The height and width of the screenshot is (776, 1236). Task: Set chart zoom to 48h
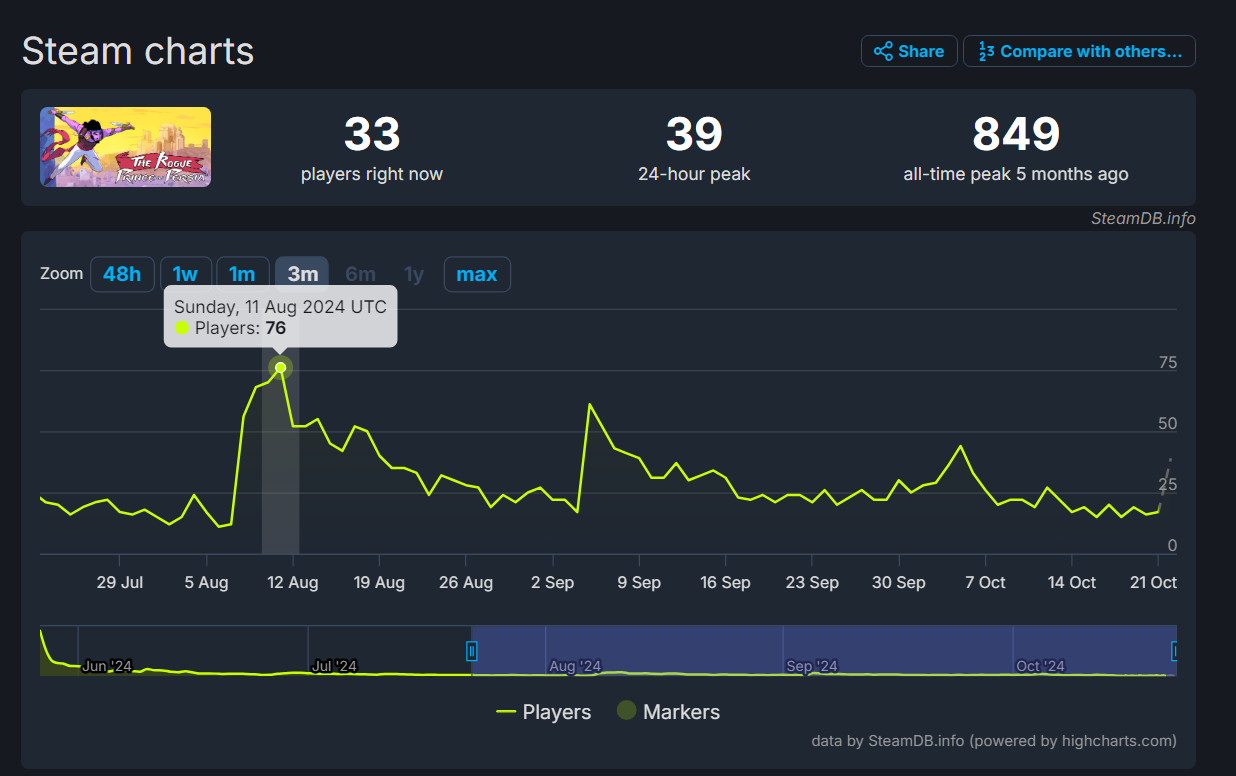[x=122, y=274]
